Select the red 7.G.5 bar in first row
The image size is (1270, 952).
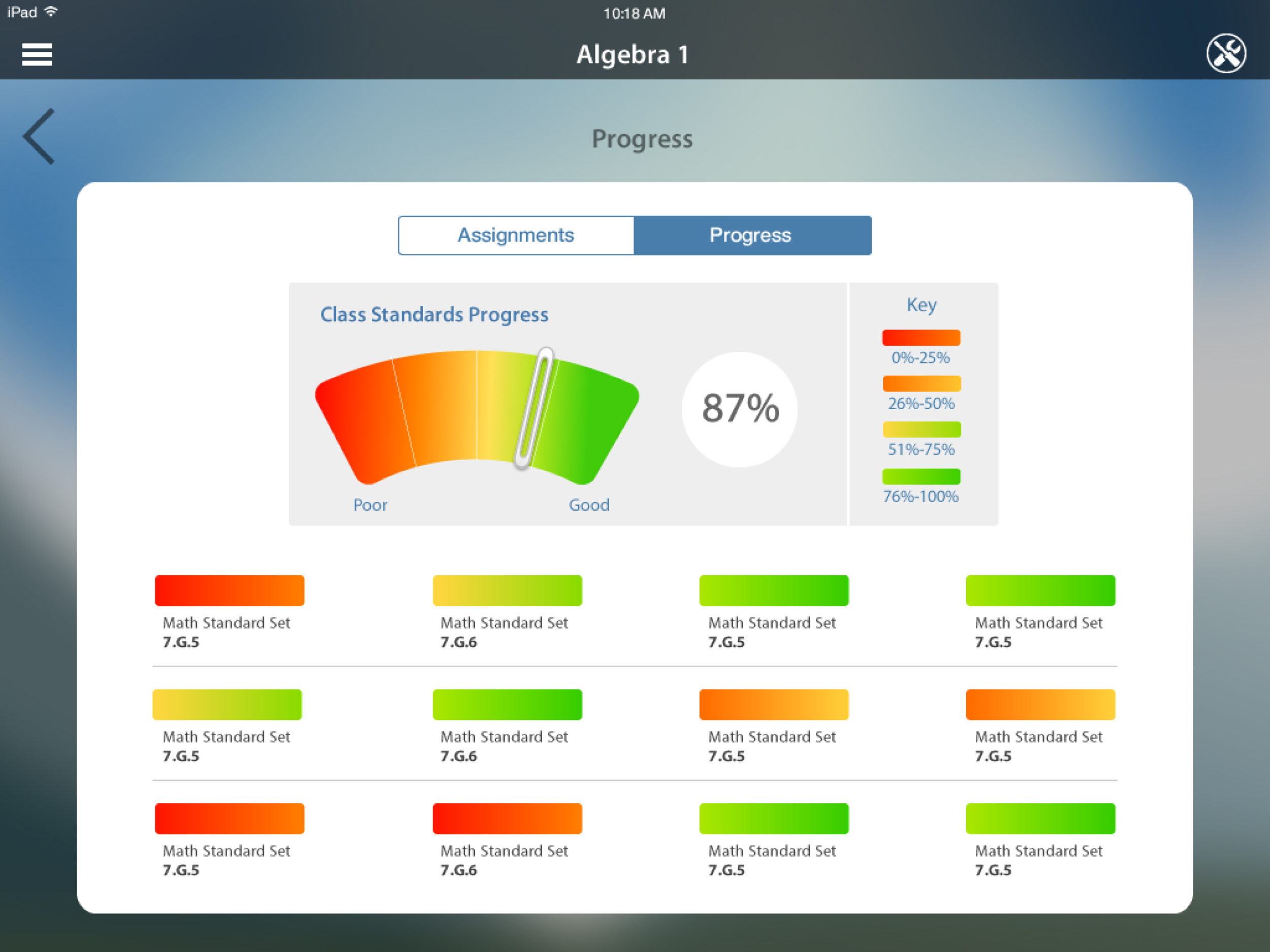coord(229,590)
